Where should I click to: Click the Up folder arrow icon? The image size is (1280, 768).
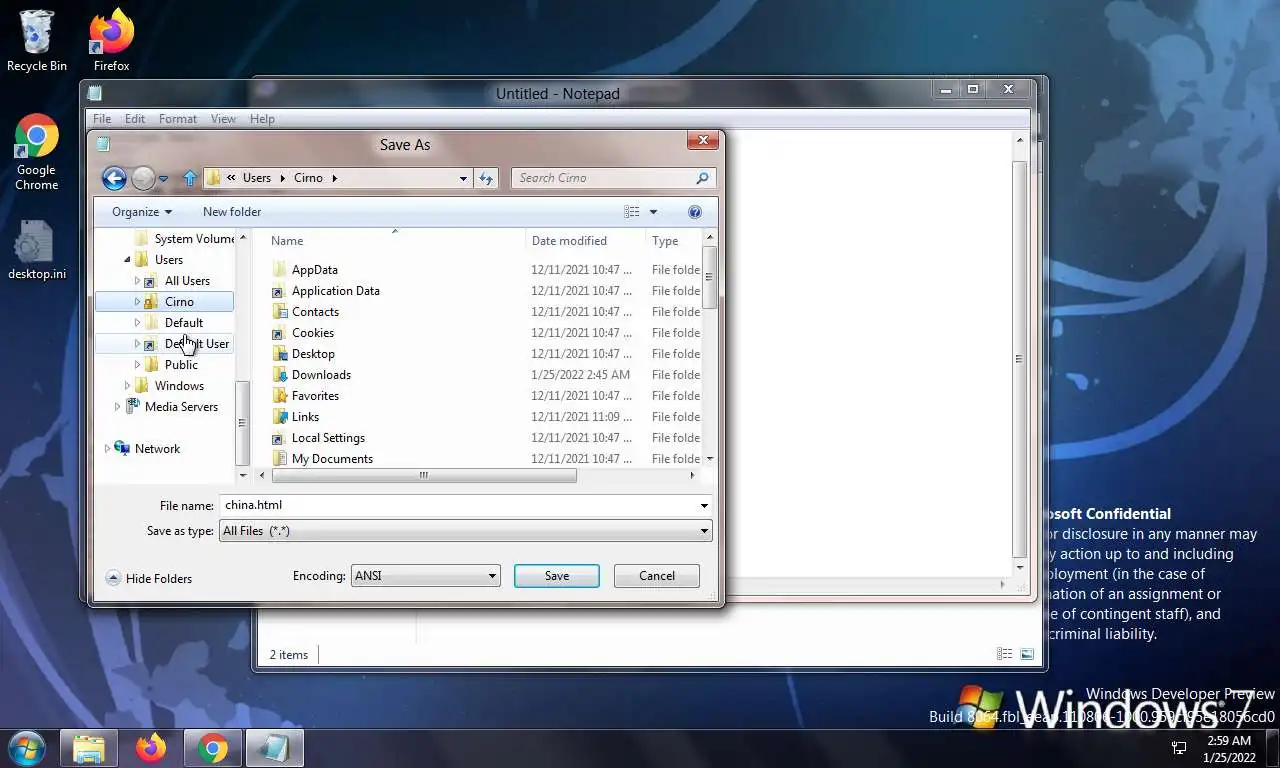point(190,178)
